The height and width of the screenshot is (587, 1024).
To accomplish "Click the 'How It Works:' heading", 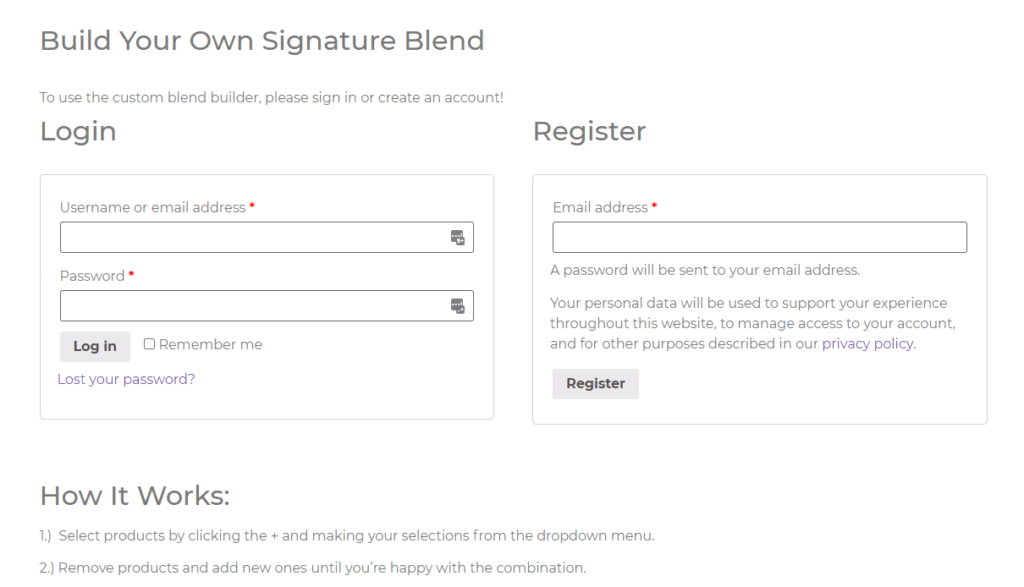I will click(x=135, y=496).
